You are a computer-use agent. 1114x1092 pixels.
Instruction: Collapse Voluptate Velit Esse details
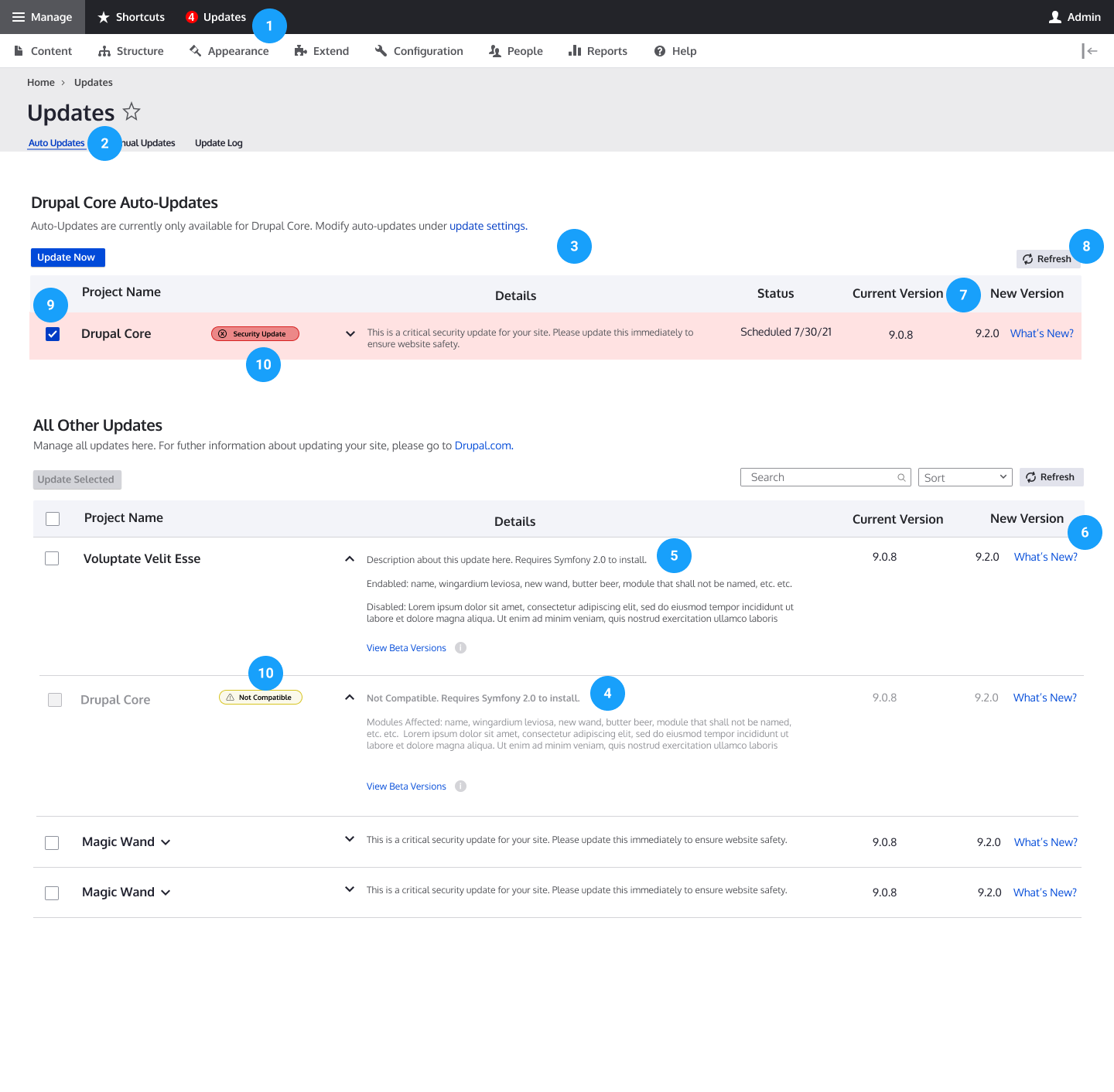click(350, 558)
